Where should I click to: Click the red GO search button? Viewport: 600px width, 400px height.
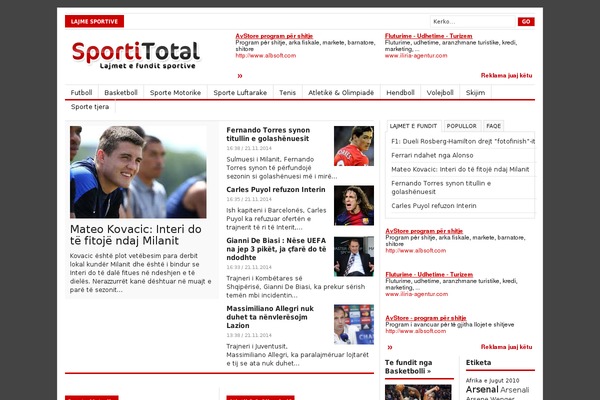(x=526, y=21)
